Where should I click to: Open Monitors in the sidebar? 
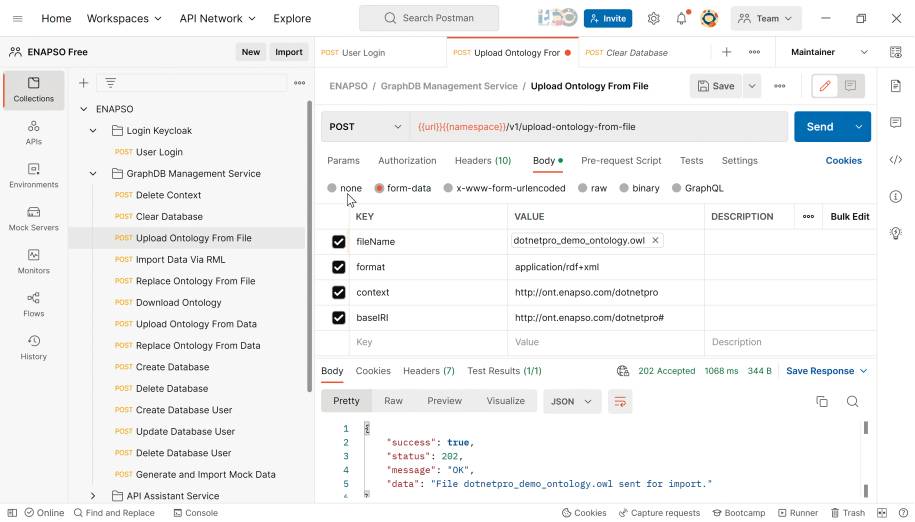[34, 262]
